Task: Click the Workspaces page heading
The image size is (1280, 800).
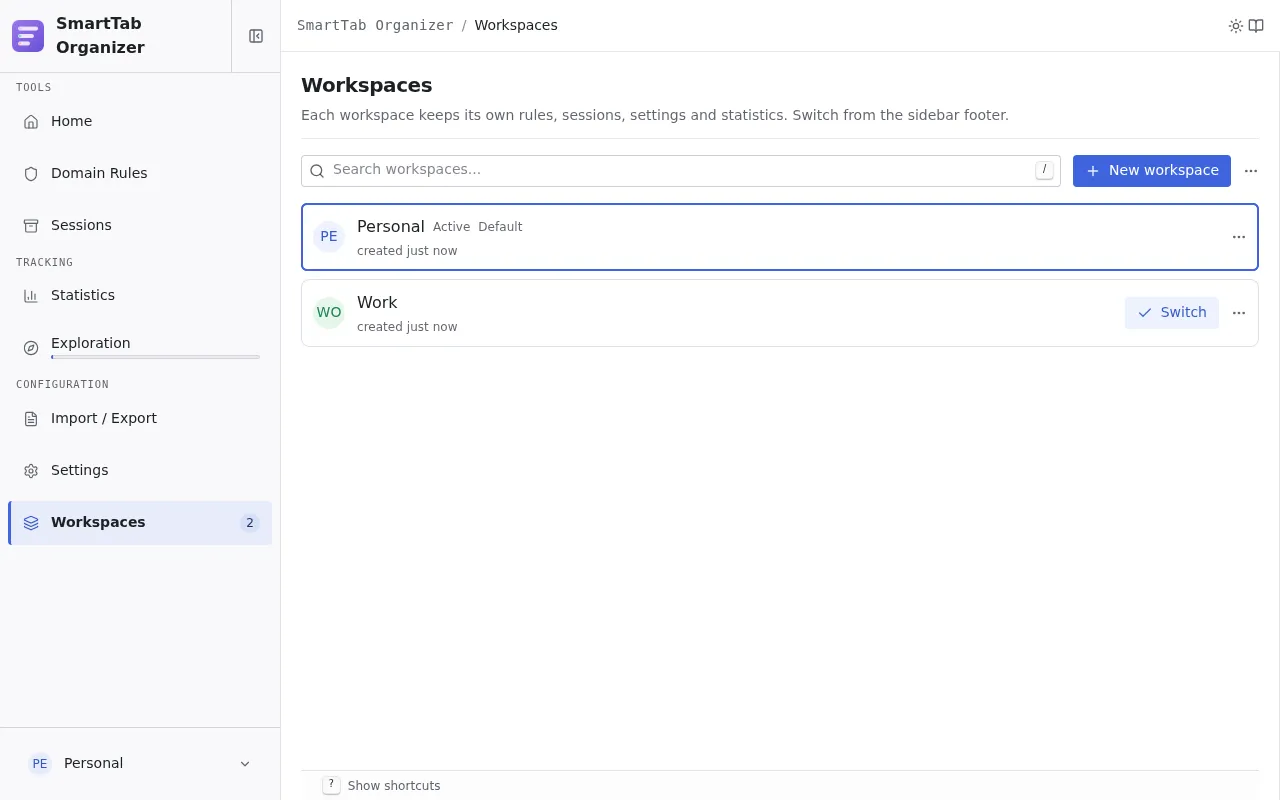Action: (367, 85)
